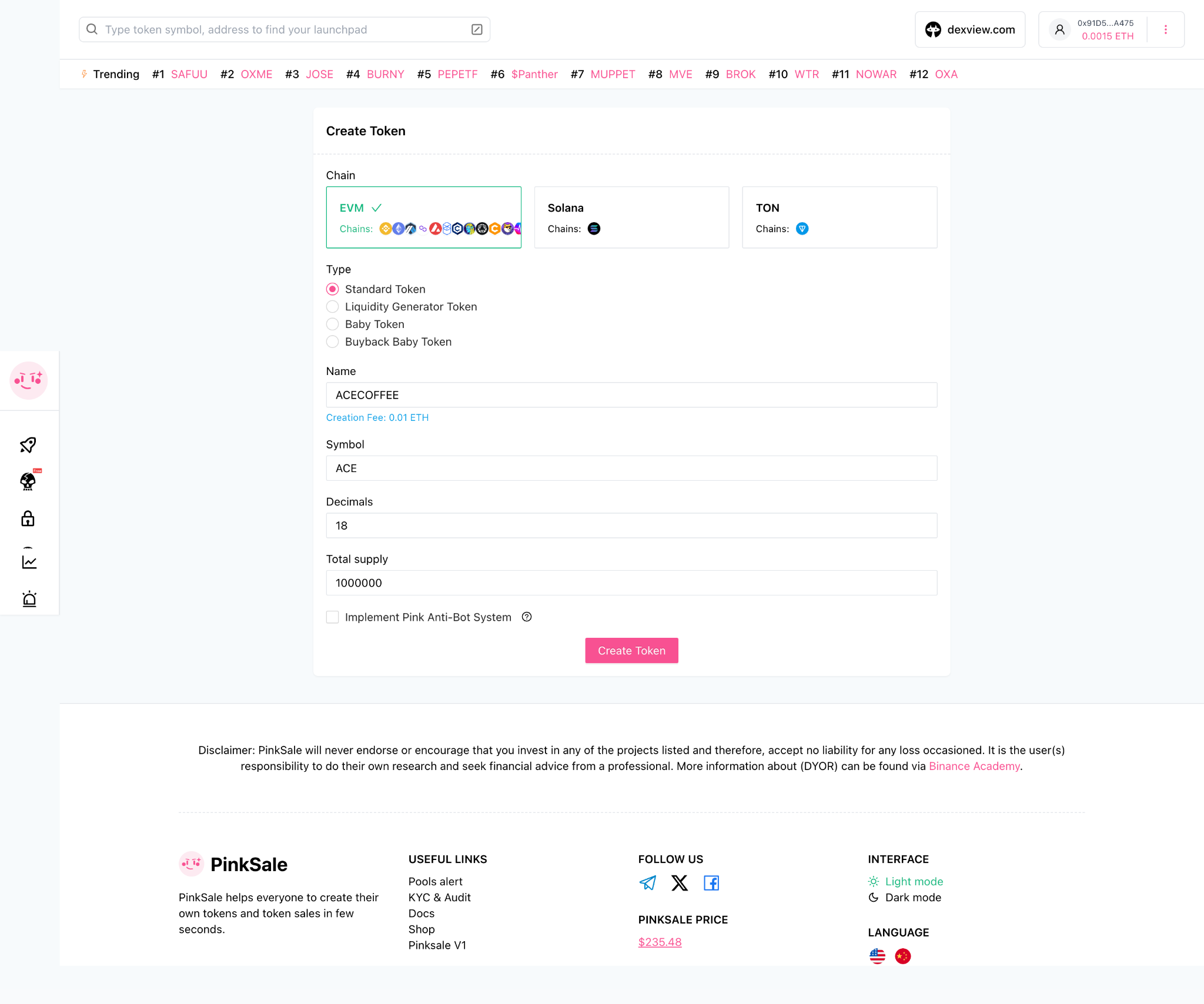This screenshot has width=1204, height=1004.
Task: Open the Facebook icon under Follow Us
Action: pos(711,882)
